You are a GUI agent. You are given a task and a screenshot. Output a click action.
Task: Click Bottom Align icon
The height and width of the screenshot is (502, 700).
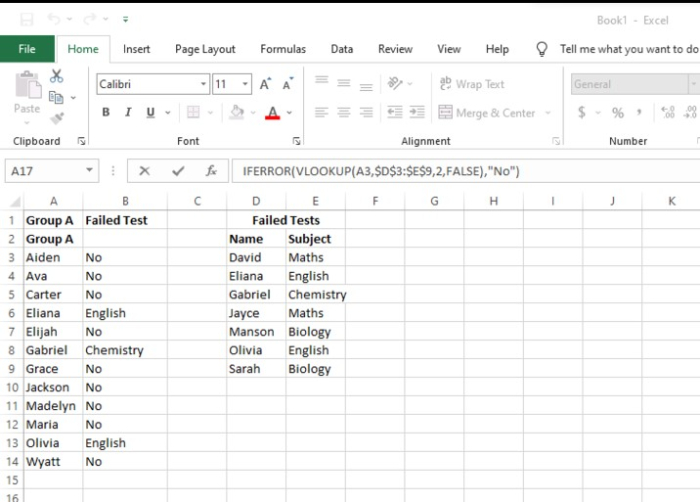(x=366, y=87)
